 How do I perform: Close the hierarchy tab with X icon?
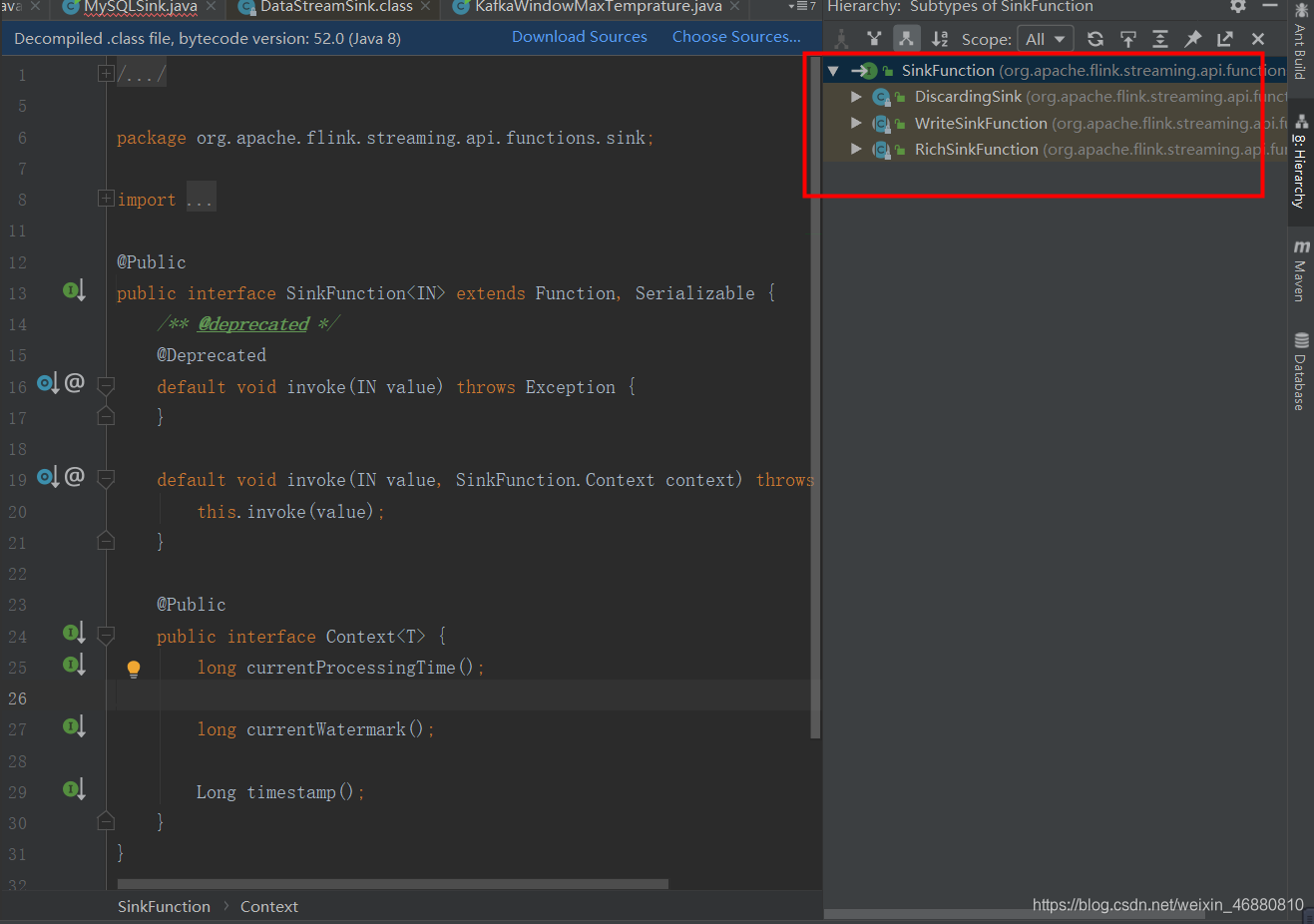1258,39
